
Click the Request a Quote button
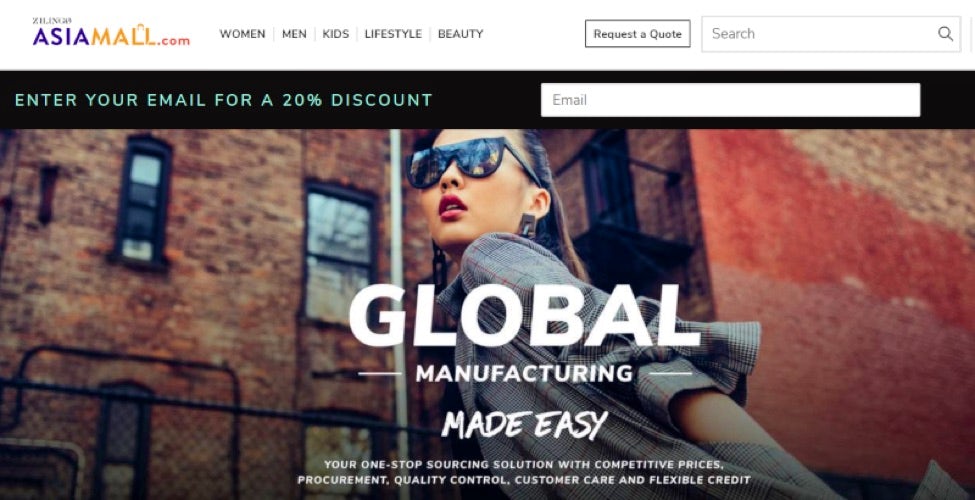tap(637, 34)
